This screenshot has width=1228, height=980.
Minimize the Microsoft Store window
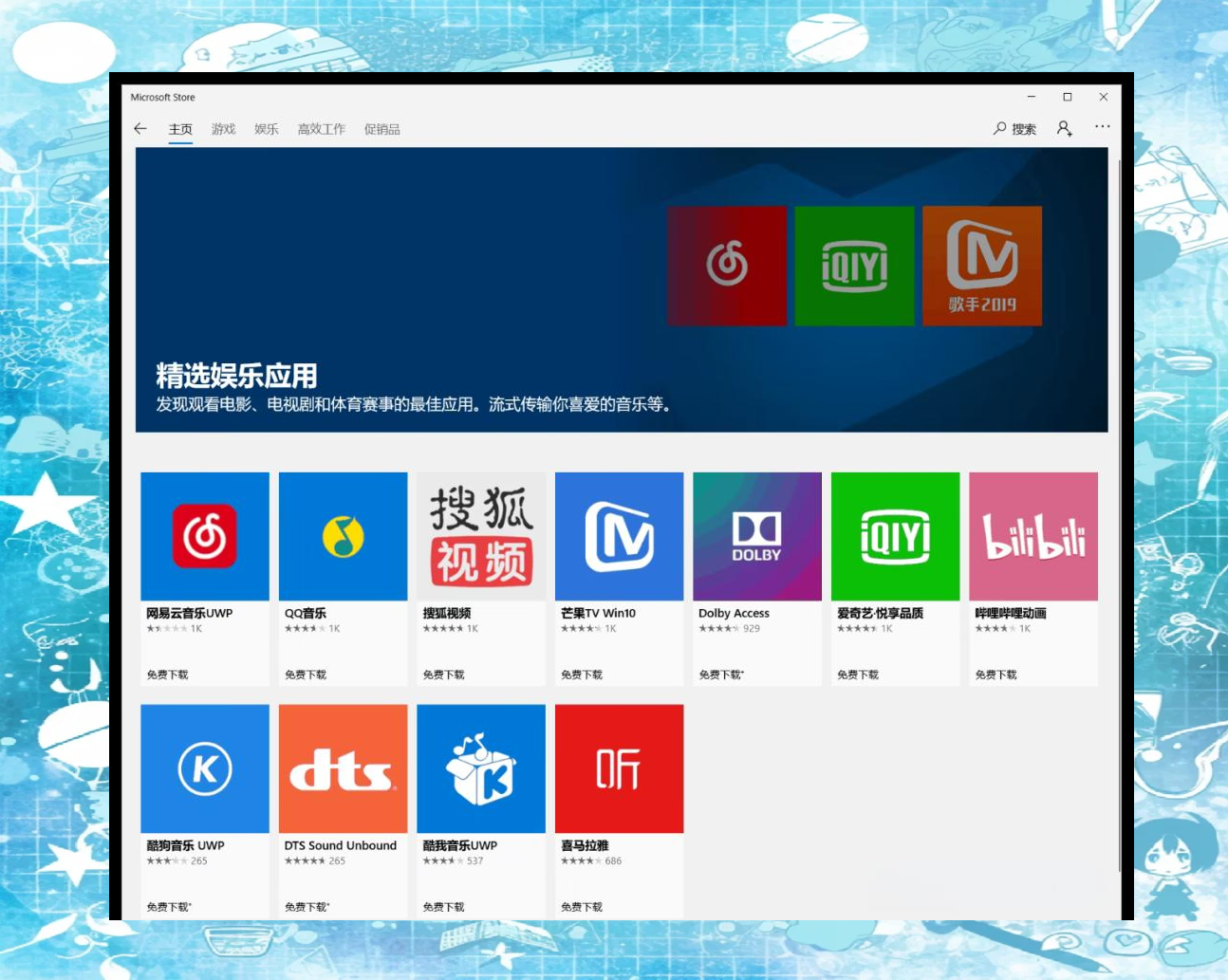tap(1031, 97)
